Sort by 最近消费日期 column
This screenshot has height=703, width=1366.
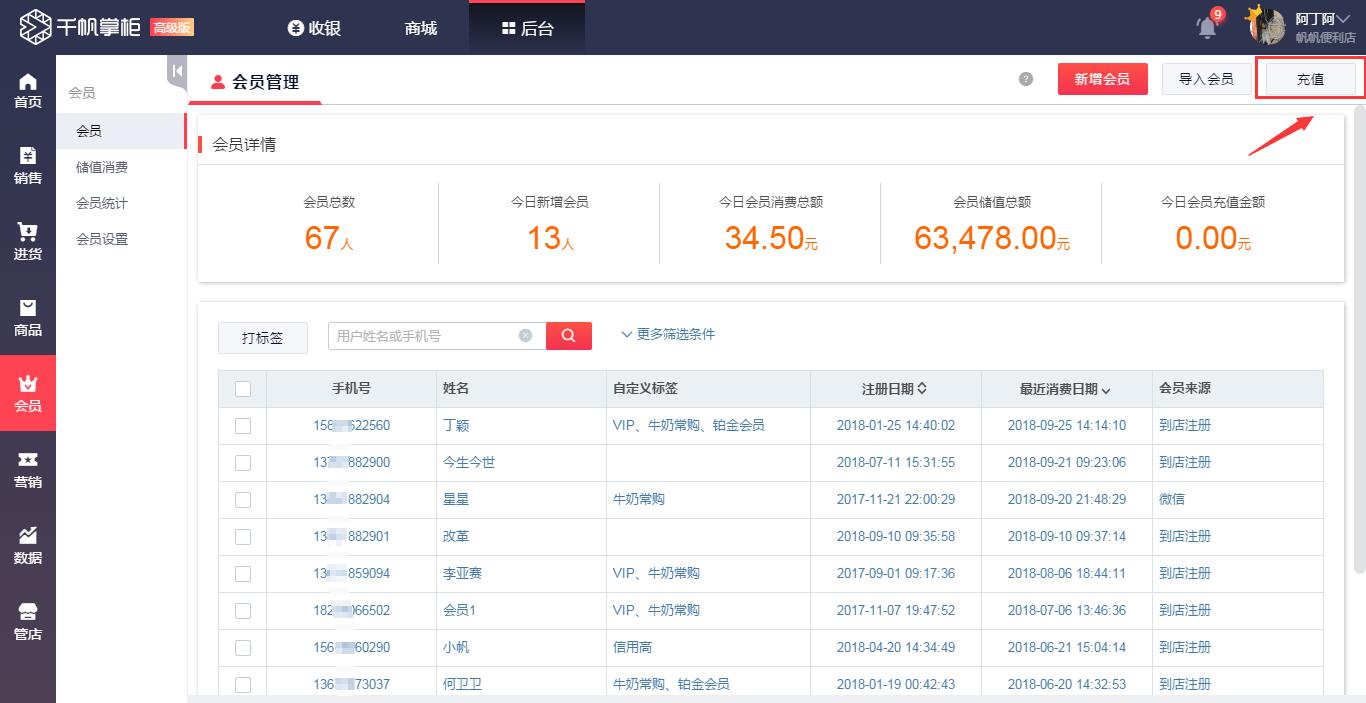tap(1065, 389)
